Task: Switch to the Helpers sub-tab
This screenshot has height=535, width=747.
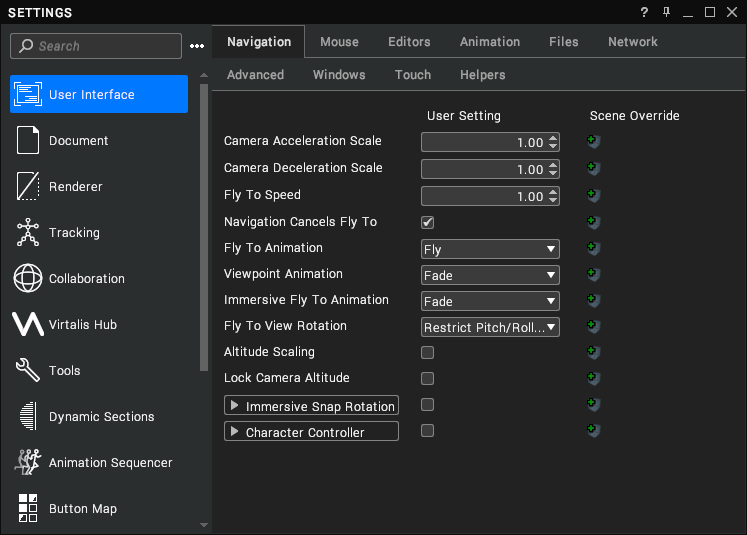Action: tap(483, 75)
